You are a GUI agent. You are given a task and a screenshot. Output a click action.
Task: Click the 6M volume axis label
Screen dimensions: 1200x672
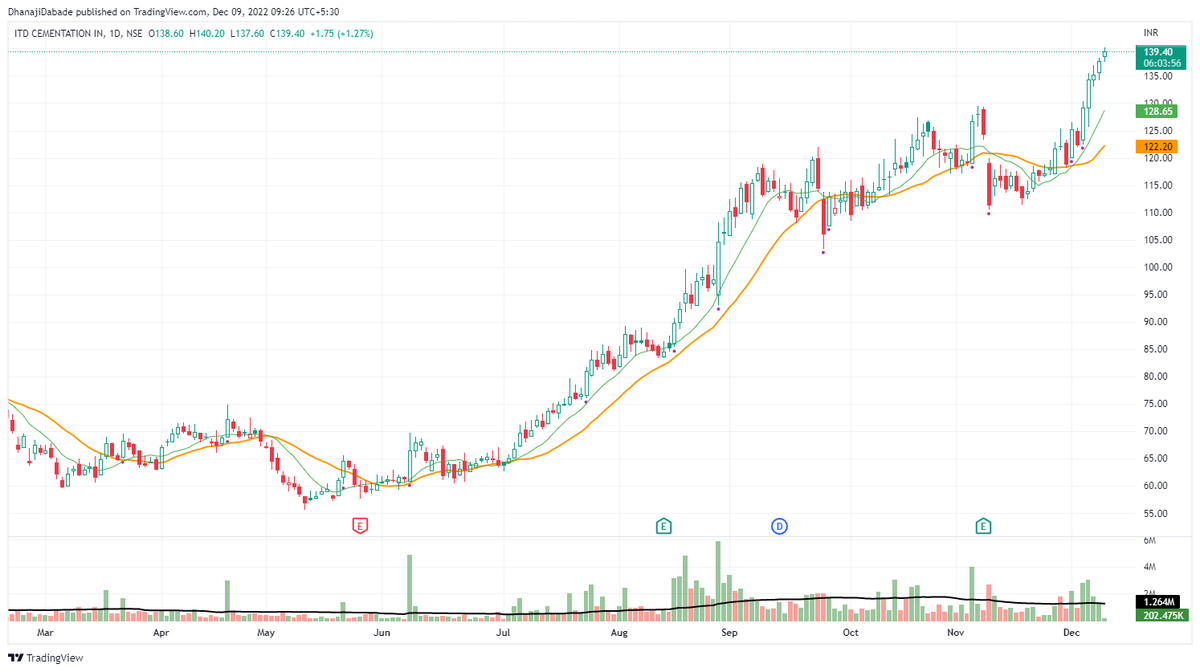(1151, 540)
